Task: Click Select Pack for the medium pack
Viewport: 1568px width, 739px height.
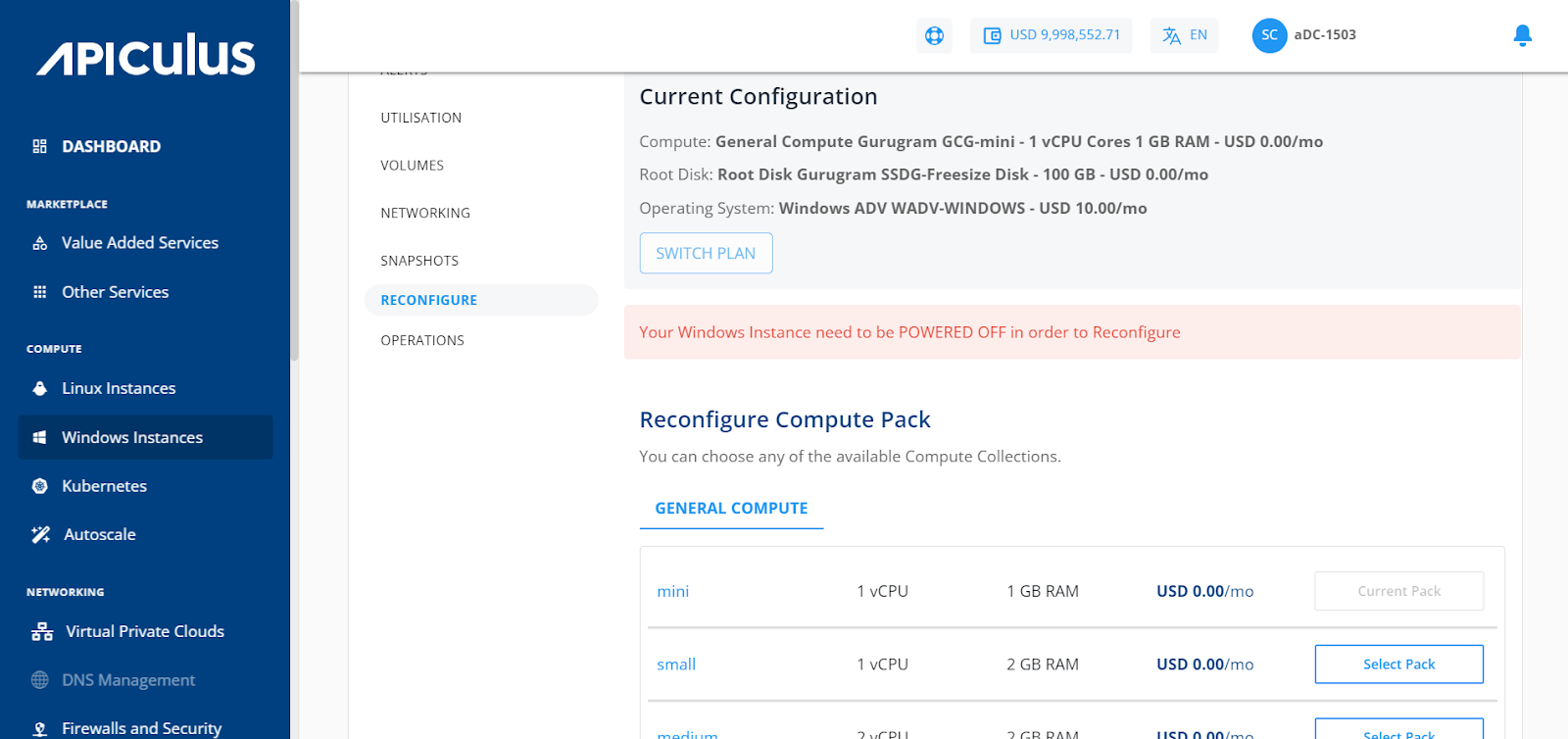Action: (1398, 730)
